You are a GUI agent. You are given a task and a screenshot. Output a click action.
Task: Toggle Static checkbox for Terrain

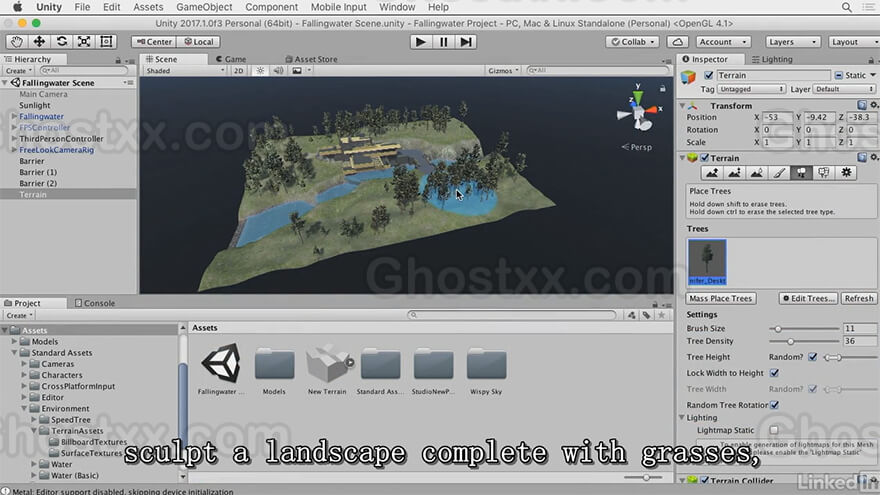(x=838, y=75)
